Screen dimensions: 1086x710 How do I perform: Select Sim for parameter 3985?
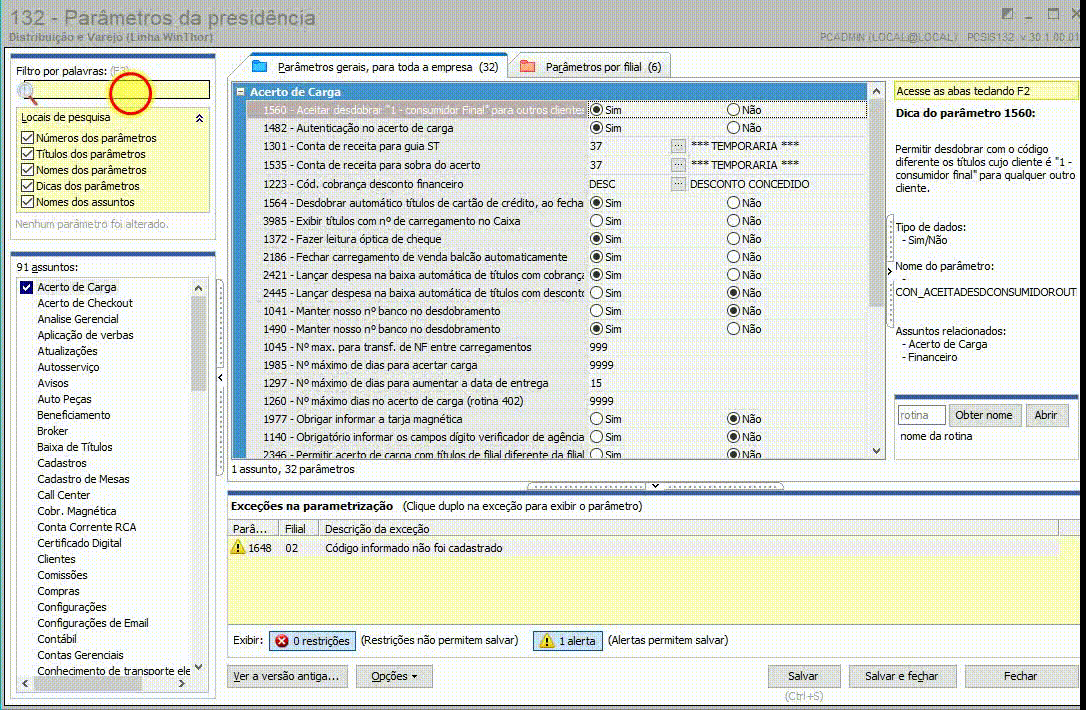596,220
